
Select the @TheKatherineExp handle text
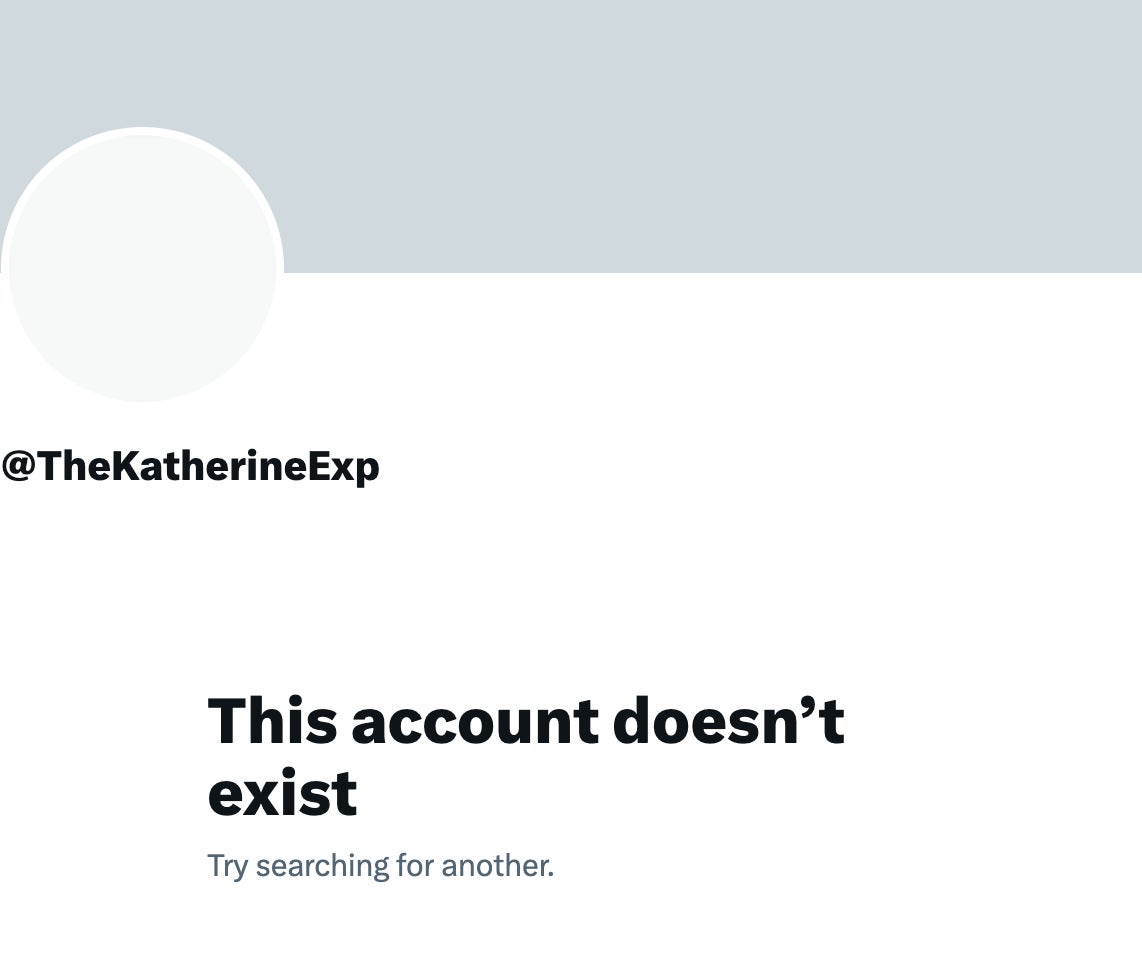pyautogui.click(x=190, y=466)
